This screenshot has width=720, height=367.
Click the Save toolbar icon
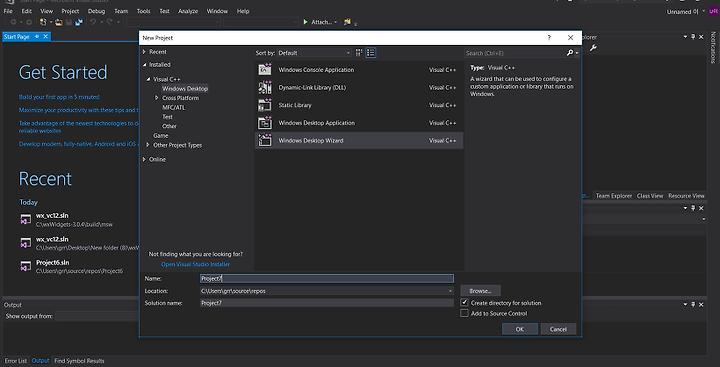pos(69,22)
